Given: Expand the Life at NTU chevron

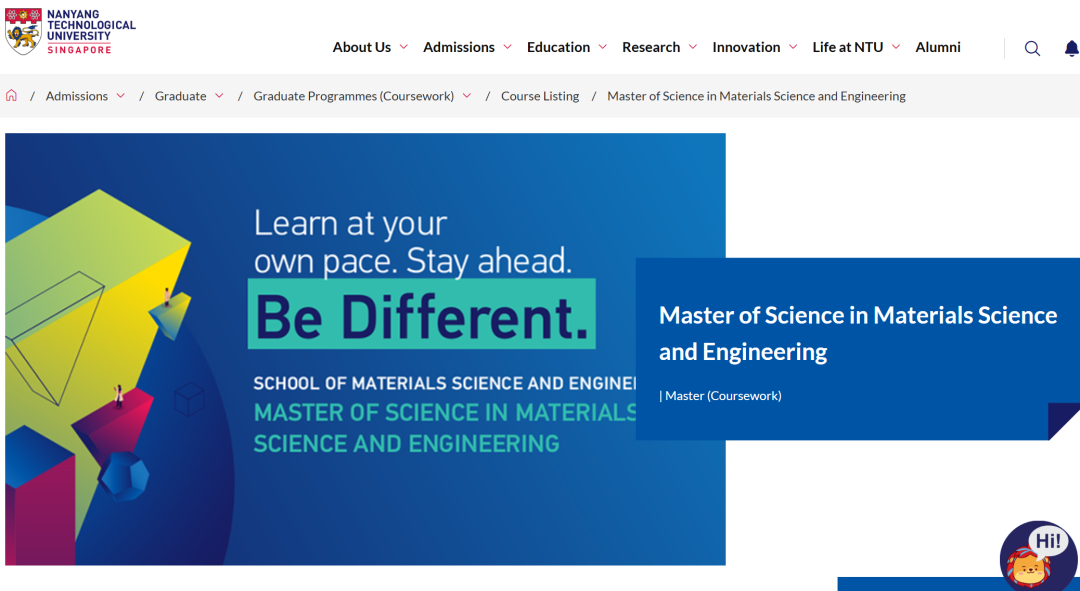Looking at the screenshot, I should tap(896, 47).
